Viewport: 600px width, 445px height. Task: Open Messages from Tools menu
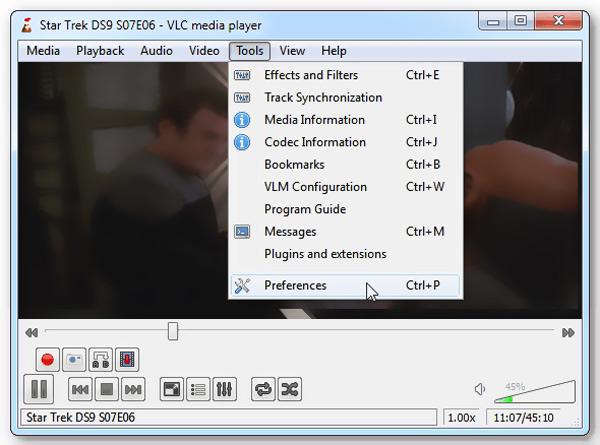(346, 231)
